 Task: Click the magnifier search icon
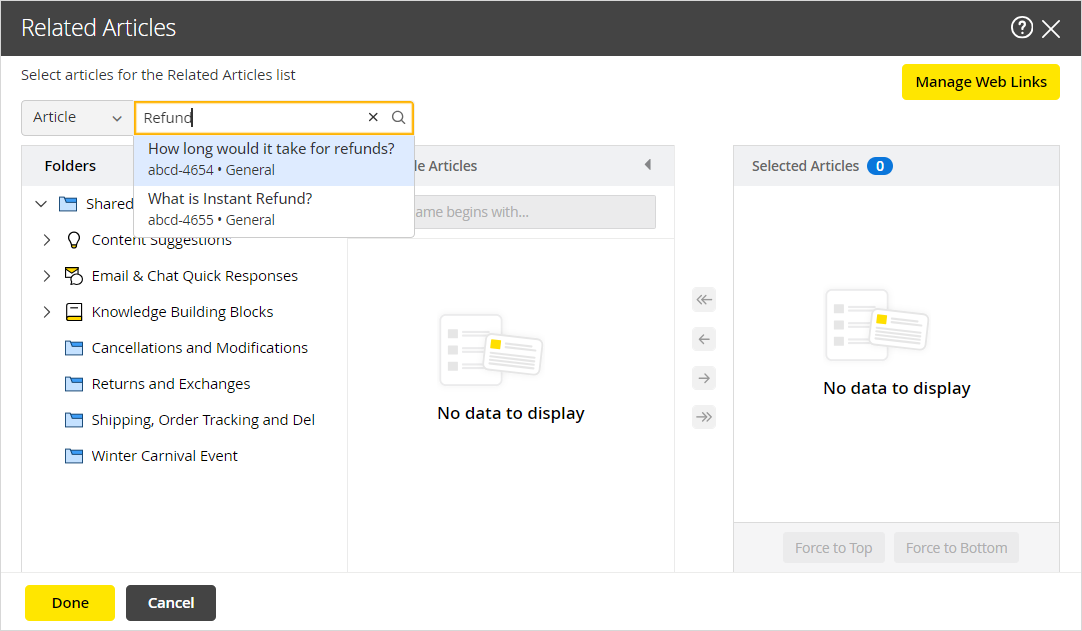398,118
